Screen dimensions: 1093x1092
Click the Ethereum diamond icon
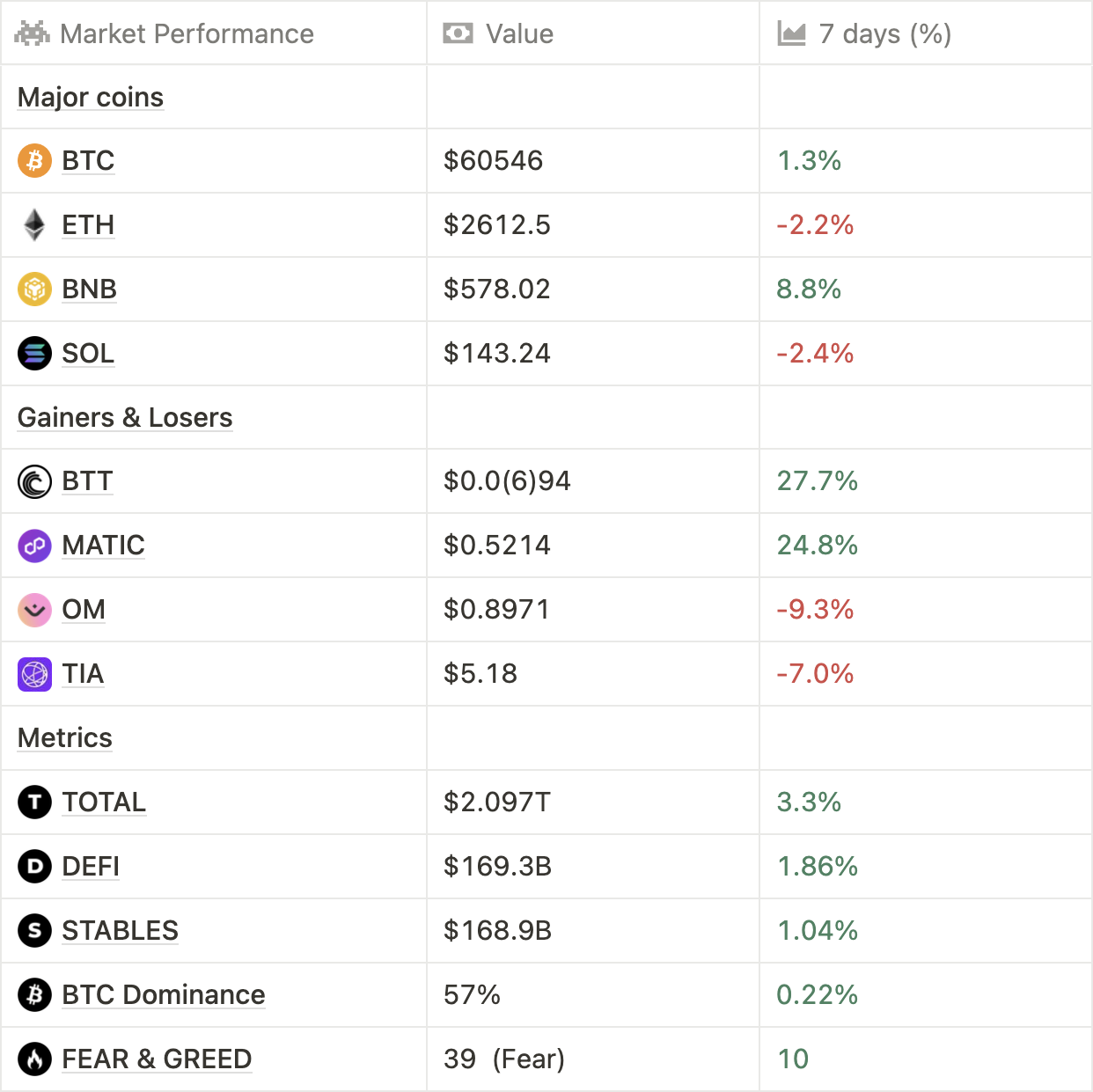point(35,225)
